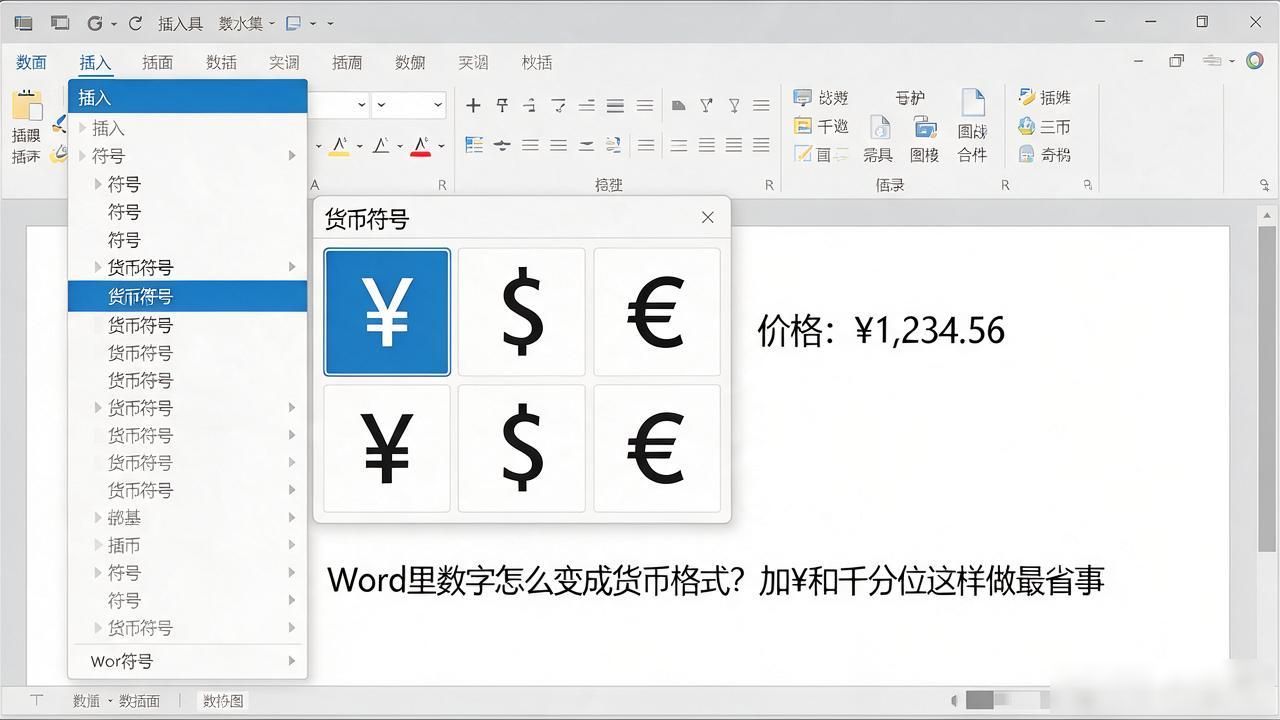Switch to the 插入 ribbon tab
This screenshot has height=720, width=1280.
(x=95, y=62)
